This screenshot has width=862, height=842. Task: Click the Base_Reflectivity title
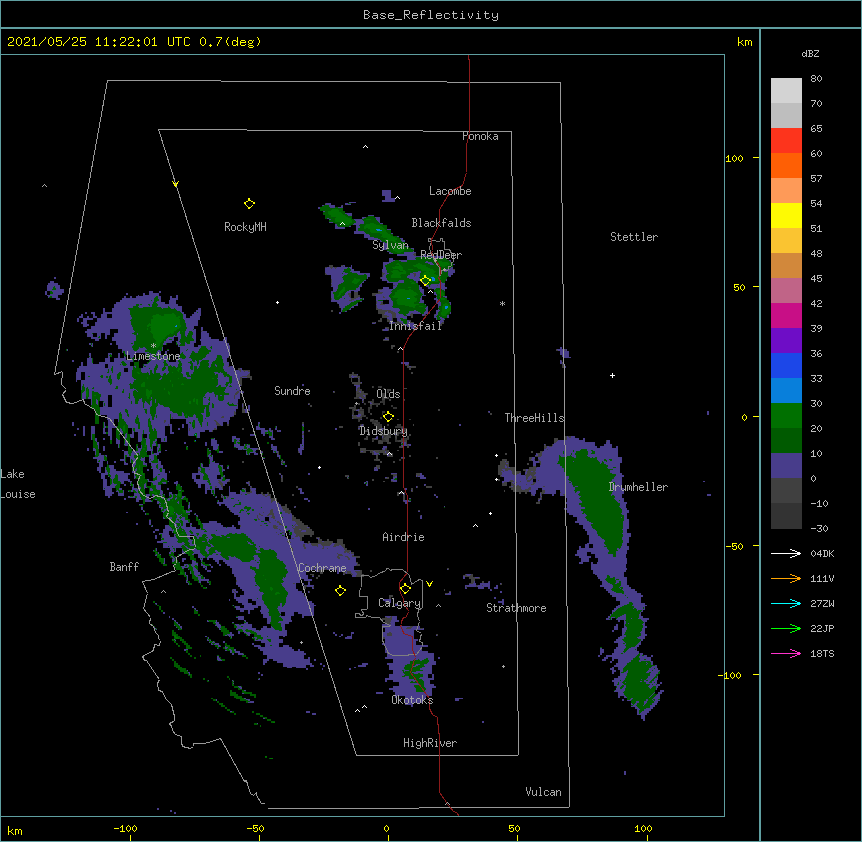point(431,15)
